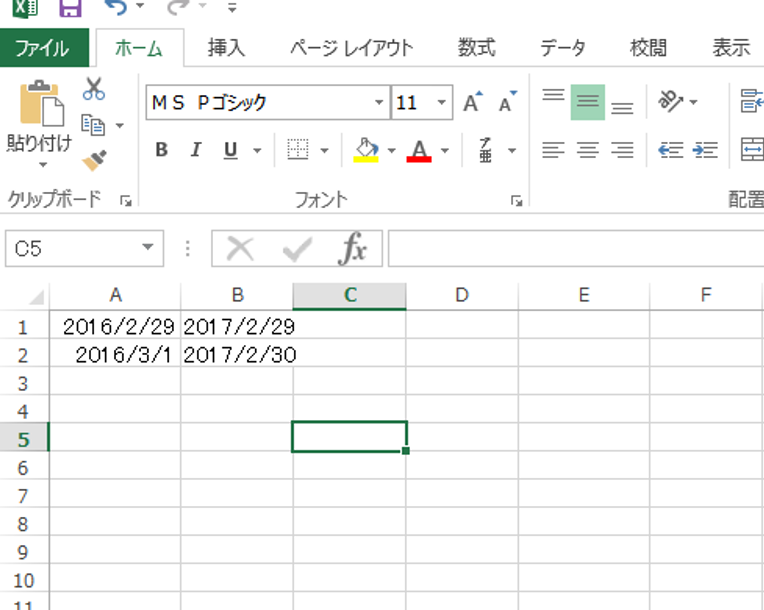
Task: Select row 3 header
Action: click(23, 383)
